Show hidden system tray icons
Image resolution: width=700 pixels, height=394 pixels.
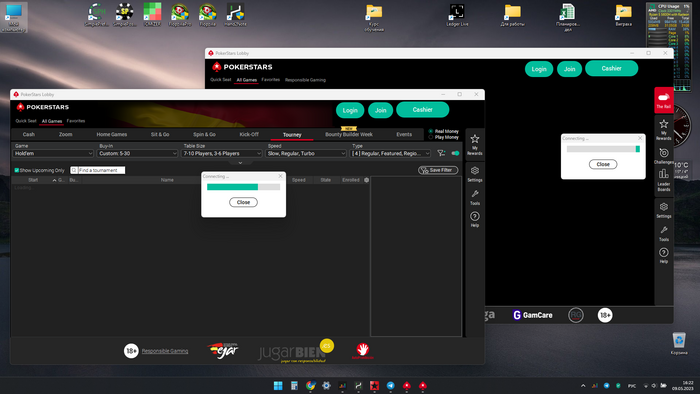583,386
